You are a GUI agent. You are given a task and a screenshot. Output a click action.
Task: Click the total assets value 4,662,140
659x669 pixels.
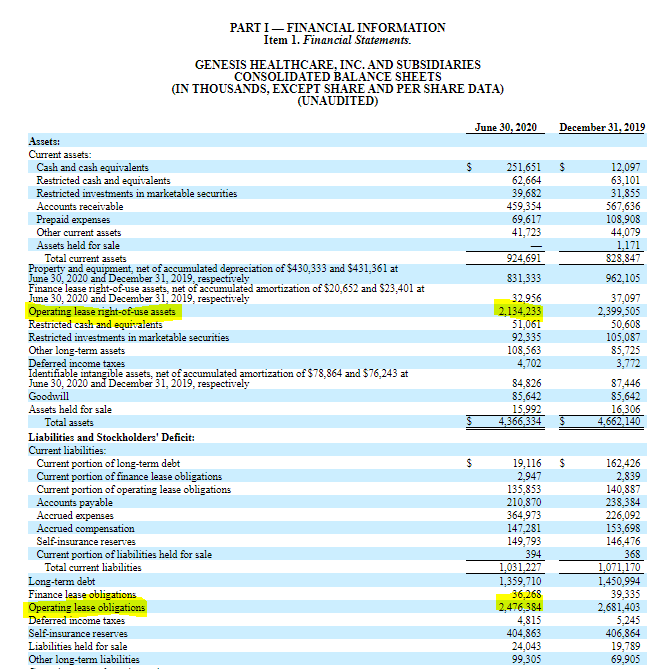pos(619,422)
